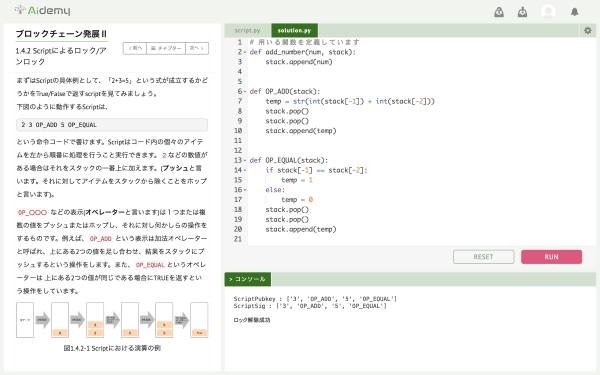
Task: Go to previous lesson with 前へ
Action: tap(135, 48)
